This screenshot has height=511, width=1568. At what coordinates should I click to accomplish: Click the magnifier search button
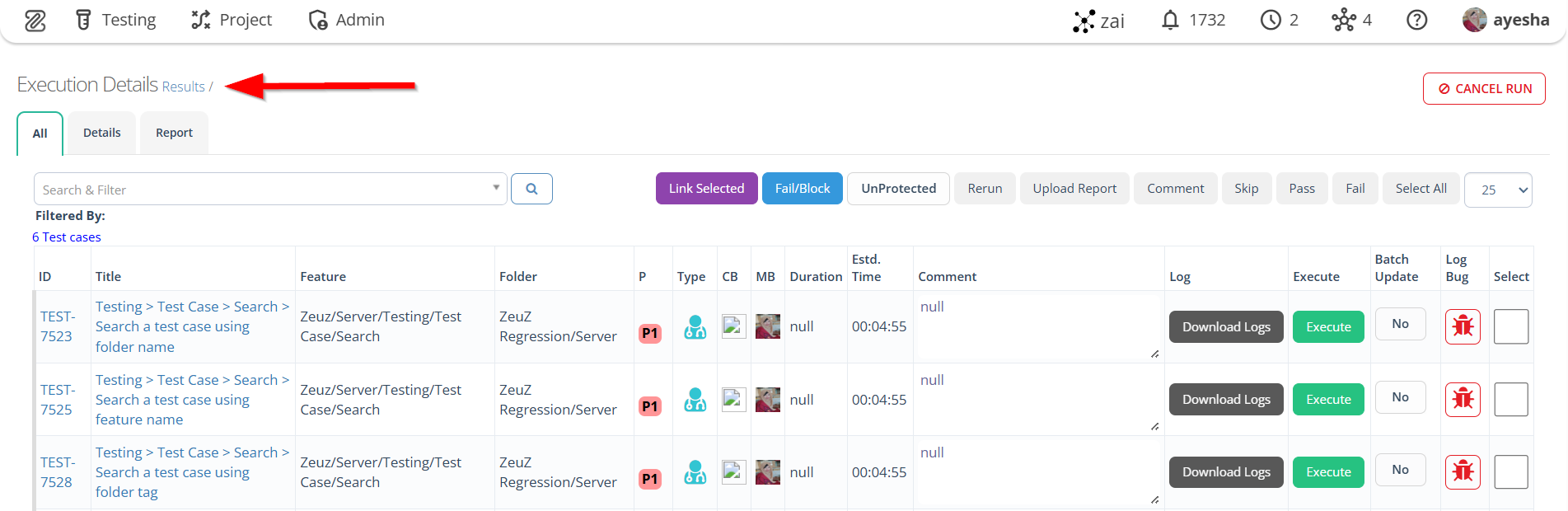531,189
